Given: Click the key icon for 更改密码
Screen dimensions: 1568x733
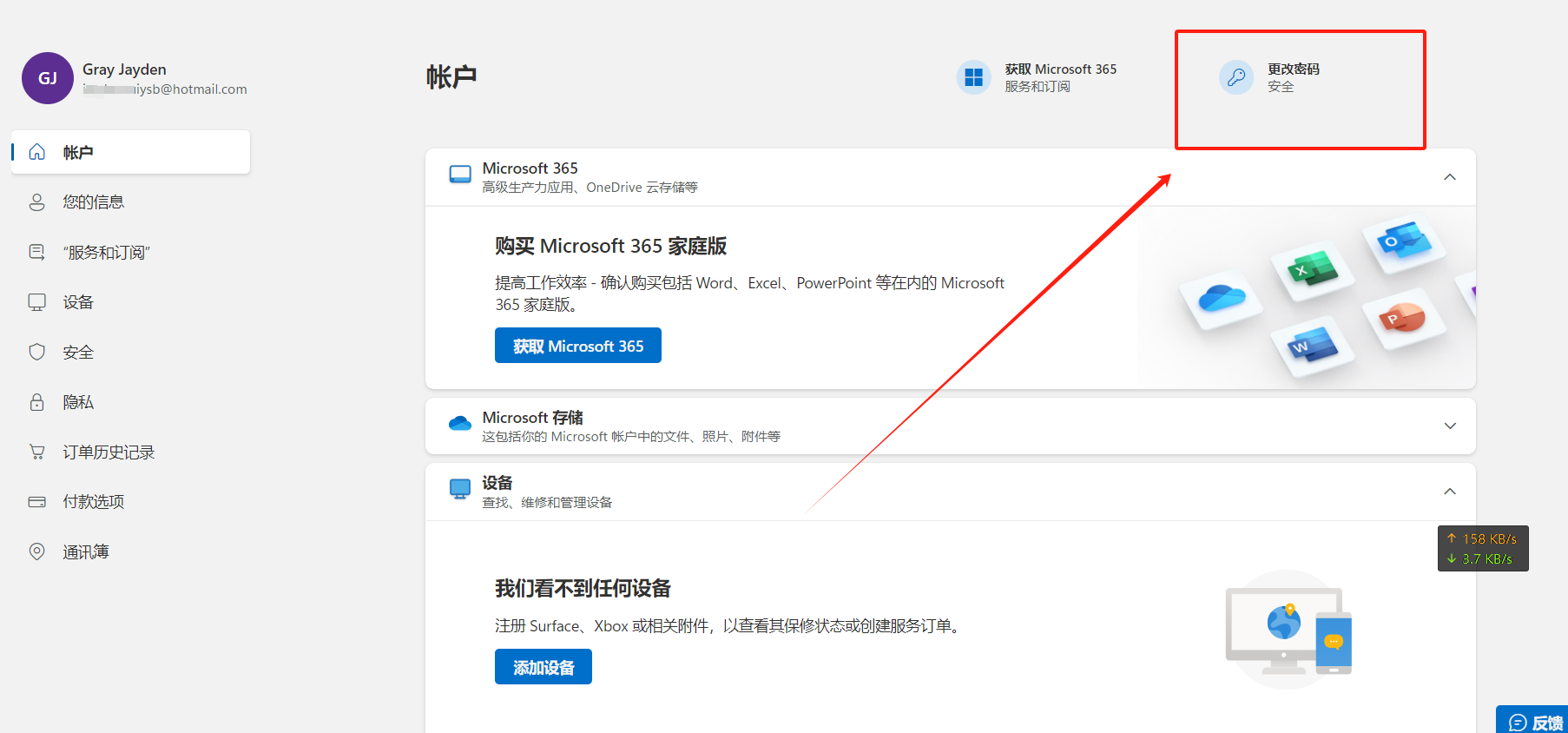Looking at the screenshot, I should 1236,77.
